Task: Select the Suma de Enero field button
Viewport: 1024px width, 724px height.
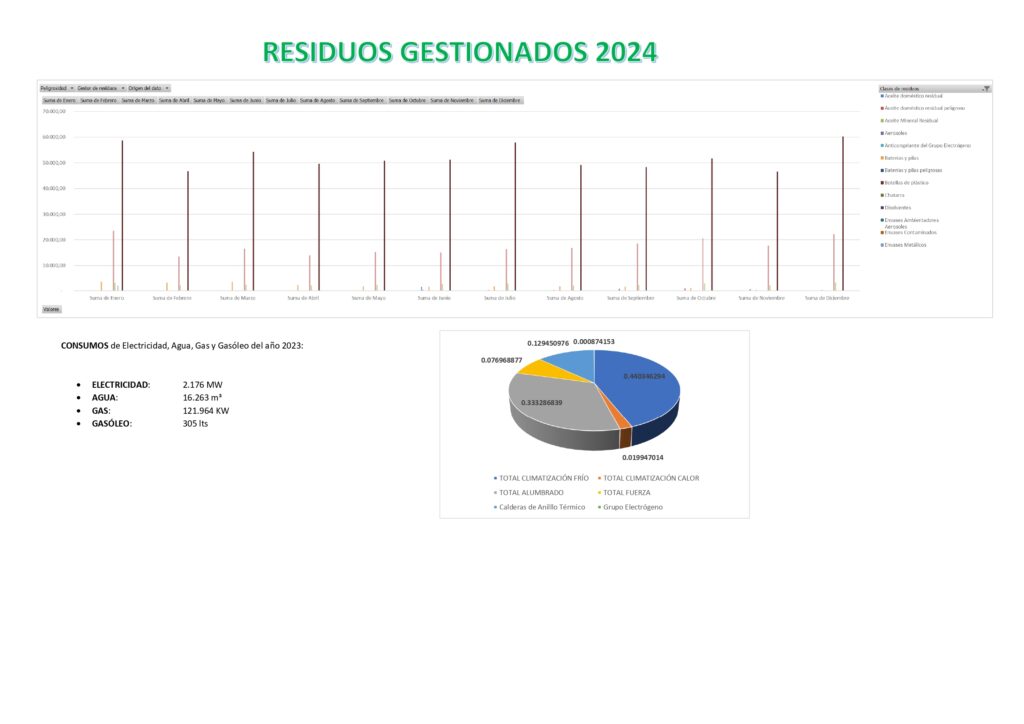Action: pos(58,100)
